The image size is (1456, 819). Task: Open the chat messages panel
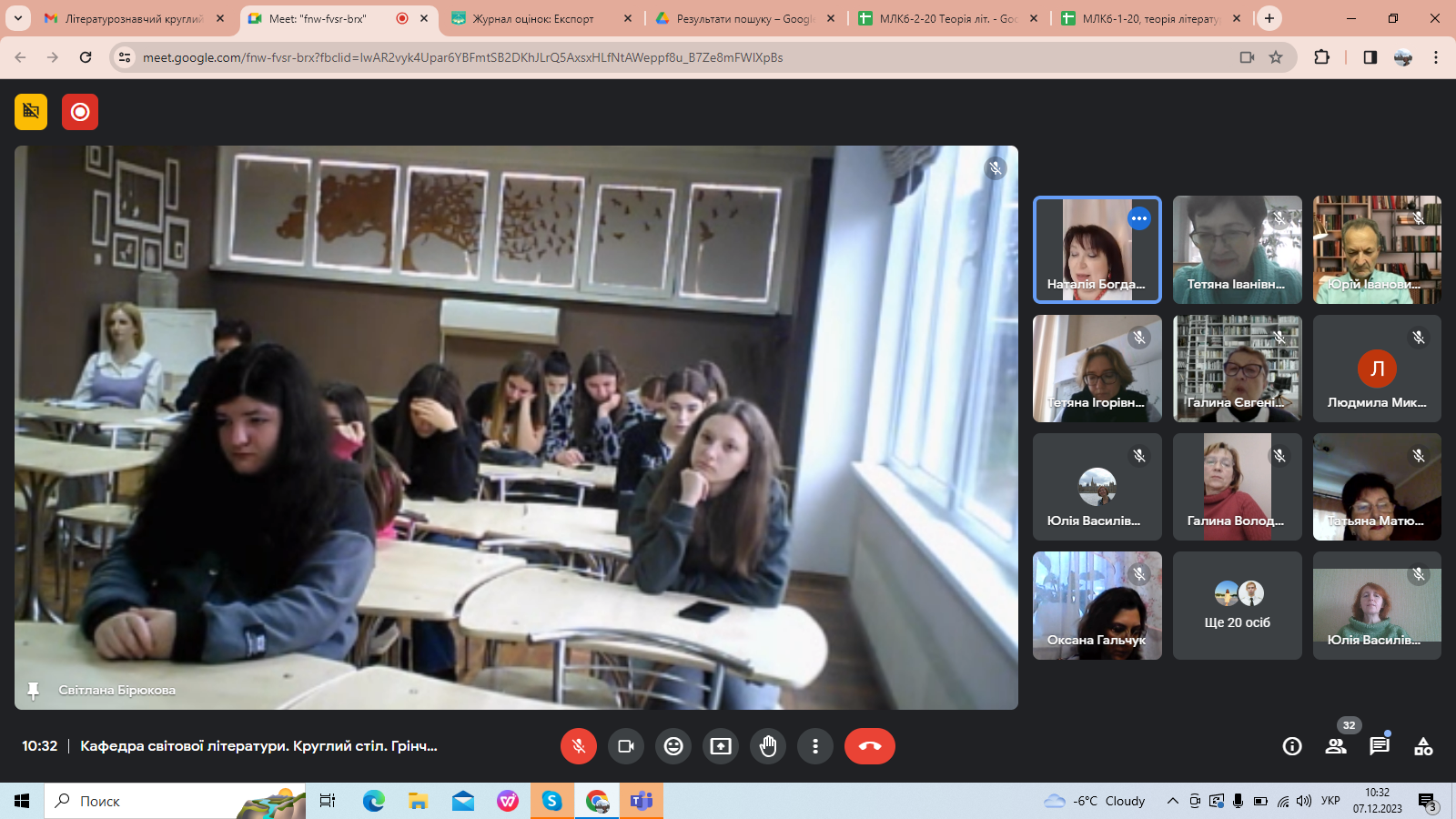(1380, 746)
